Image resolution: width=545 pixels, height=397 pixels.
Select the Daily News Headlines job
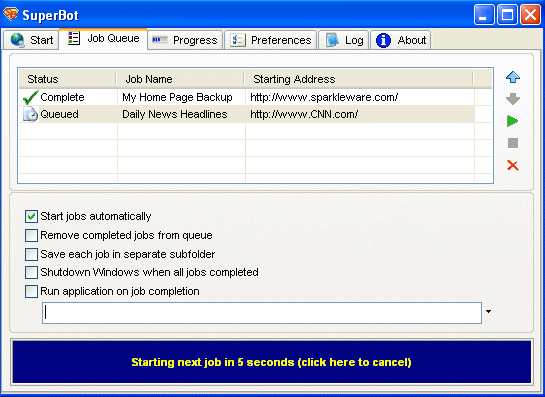(x=175, y=114)
